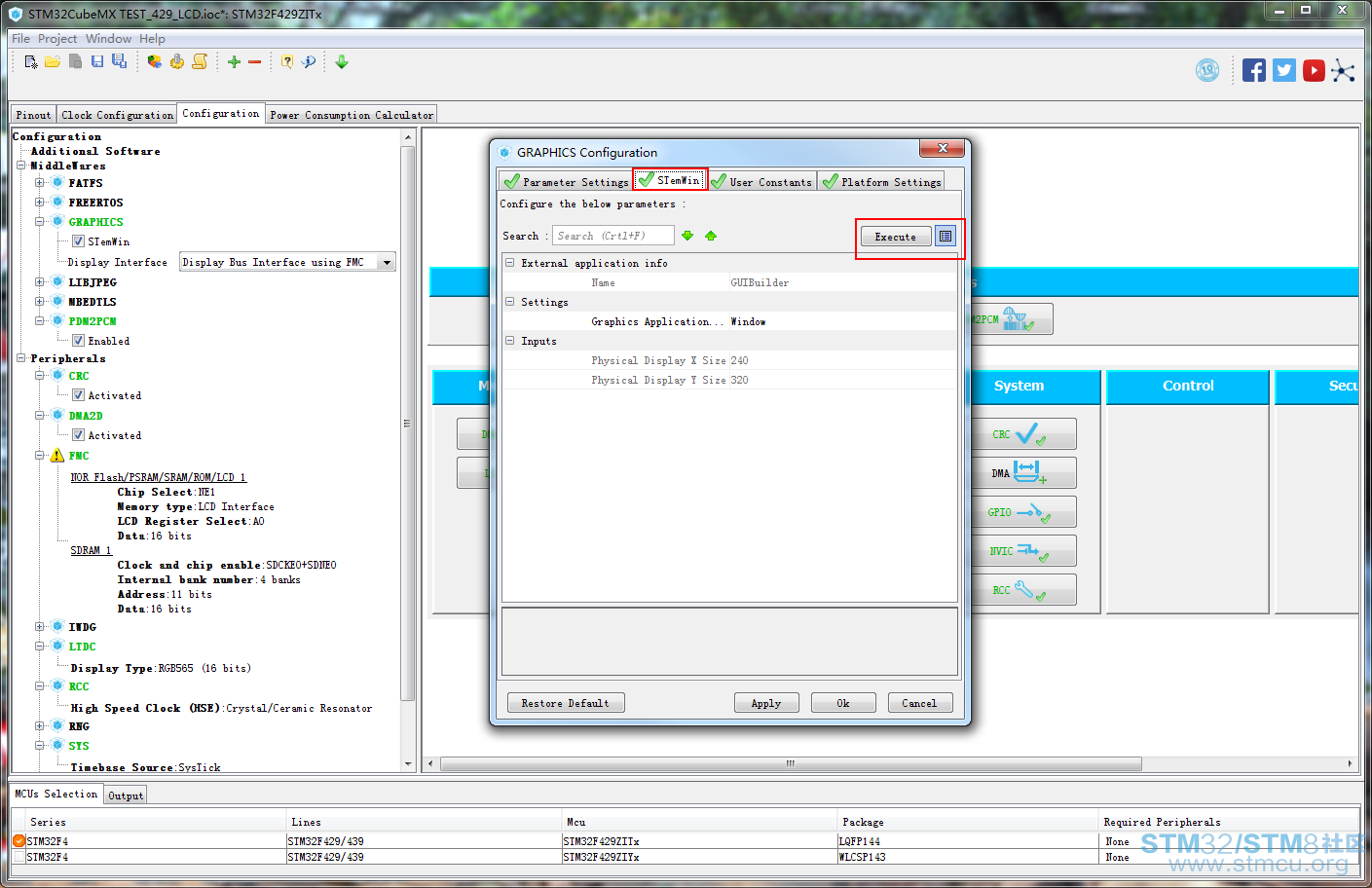Toggle the Enabled checkbox under PDM2PCM

[78, 341]
